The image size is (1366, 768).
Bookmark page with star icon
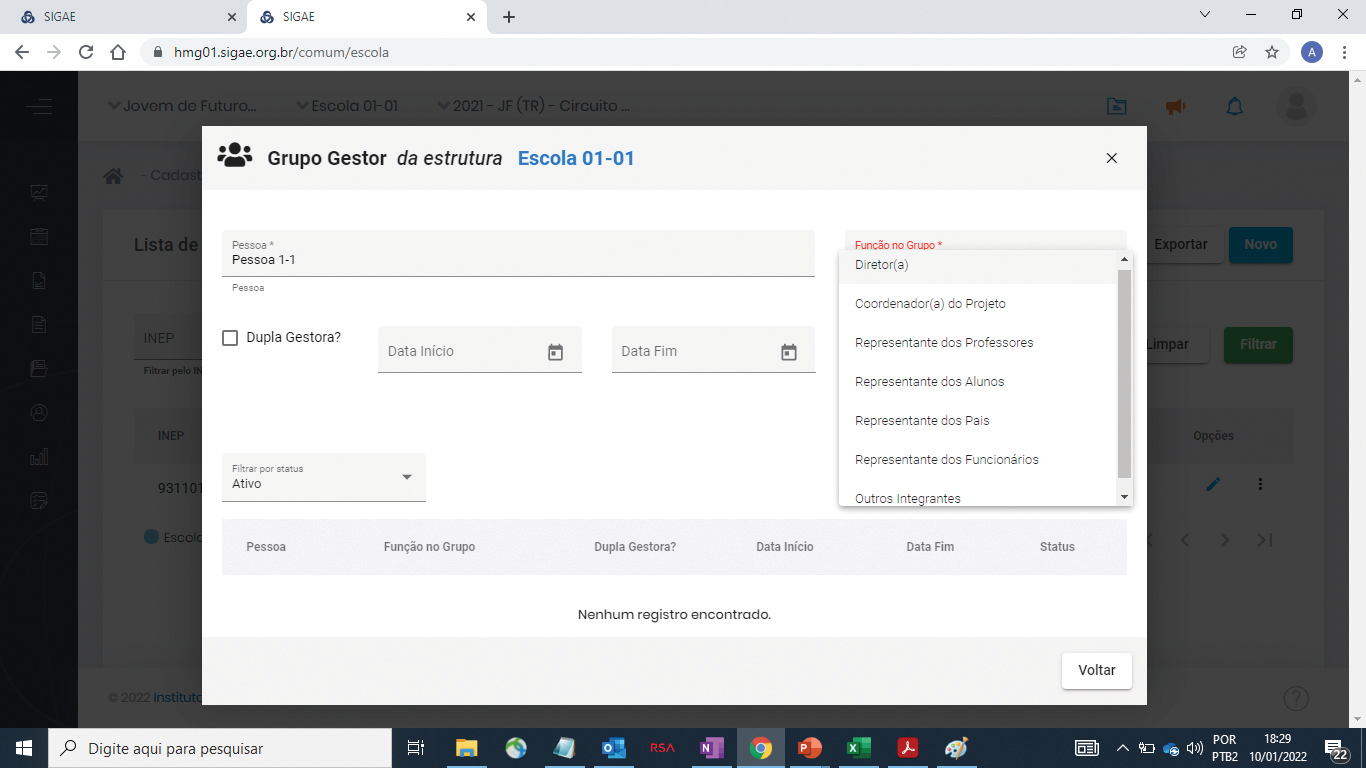click(1272, 52)
